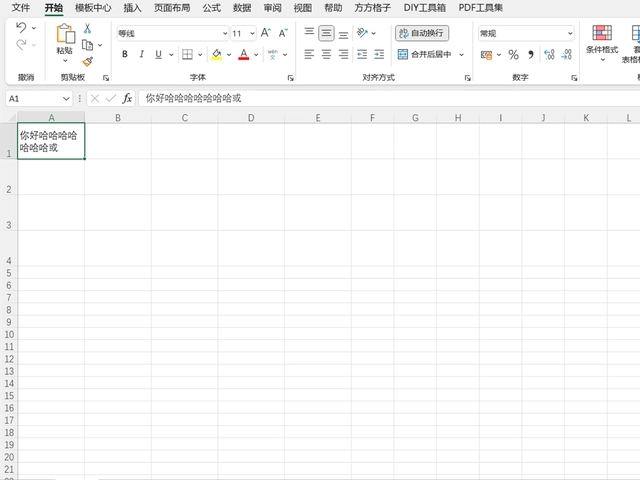
Task: Expand the Name Box dropdown
Action: [66, 98]
